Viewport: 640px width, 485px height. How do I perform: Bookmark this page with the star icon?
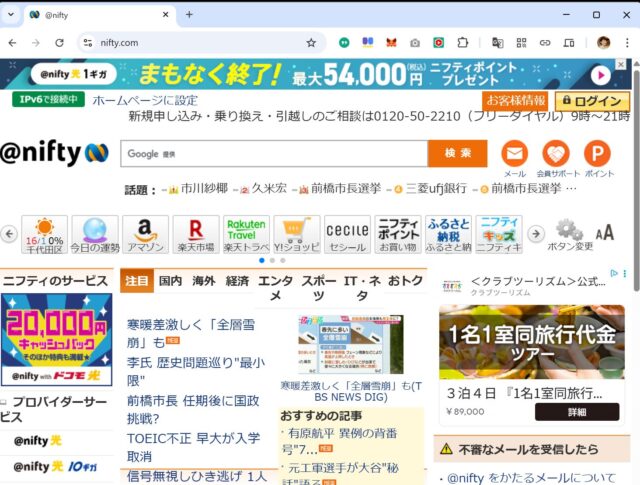click(x=311, y=43)
